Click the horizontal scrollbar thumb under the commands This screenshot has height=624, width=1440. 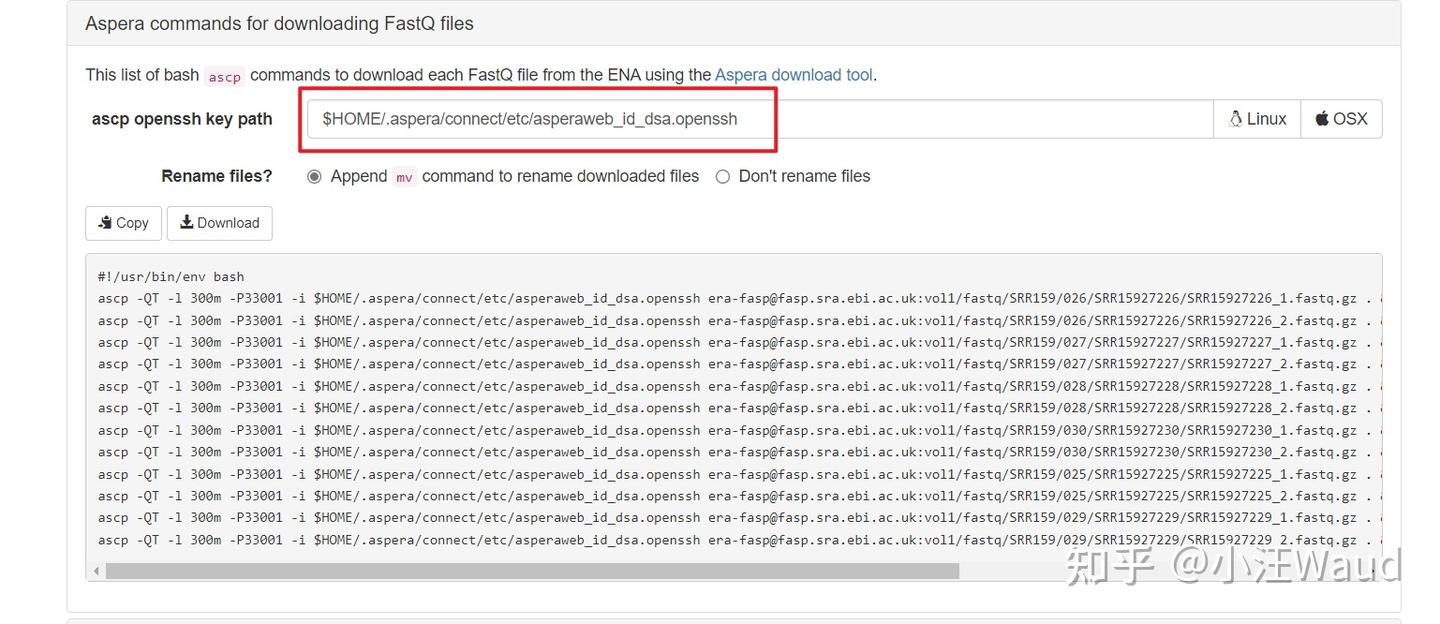pos(532,571)
